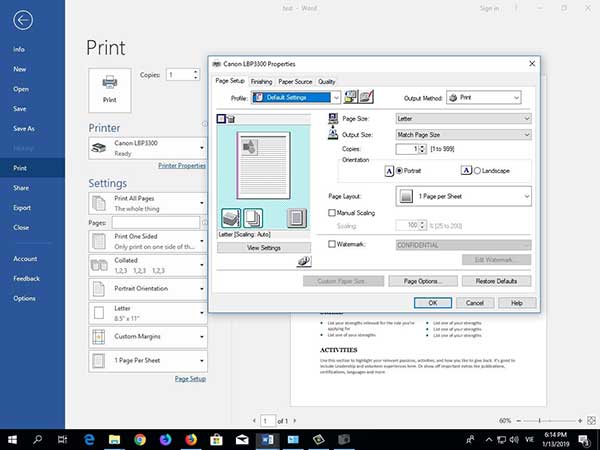600x450 pixels.
Task: Click the portrait orientation A icon
Action: coord(389,171)
